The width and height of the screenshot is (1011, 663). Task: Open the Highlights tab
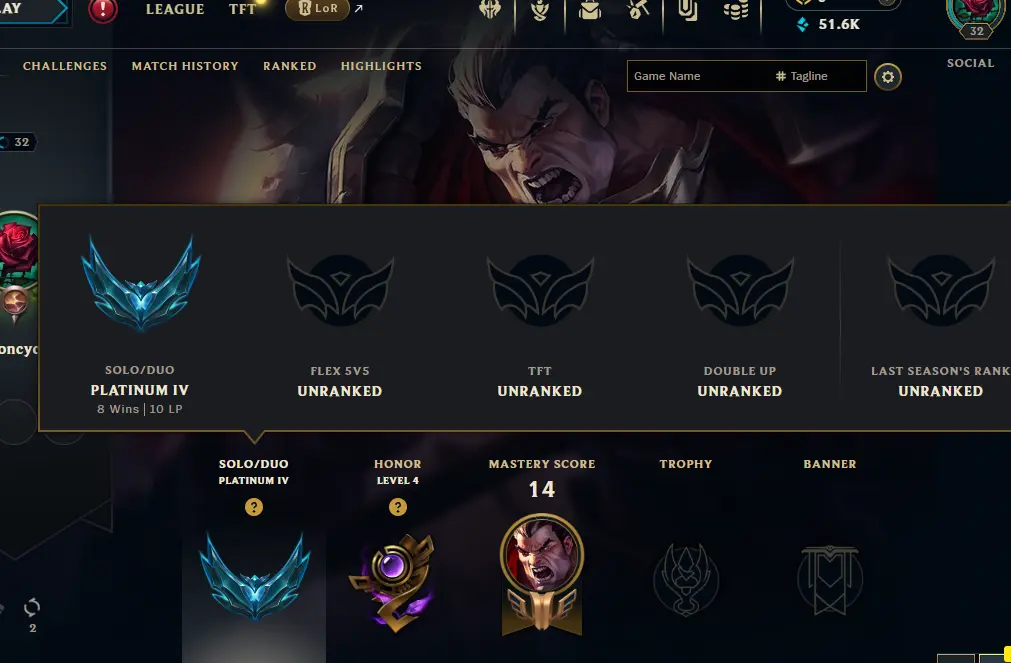point(381,66)
